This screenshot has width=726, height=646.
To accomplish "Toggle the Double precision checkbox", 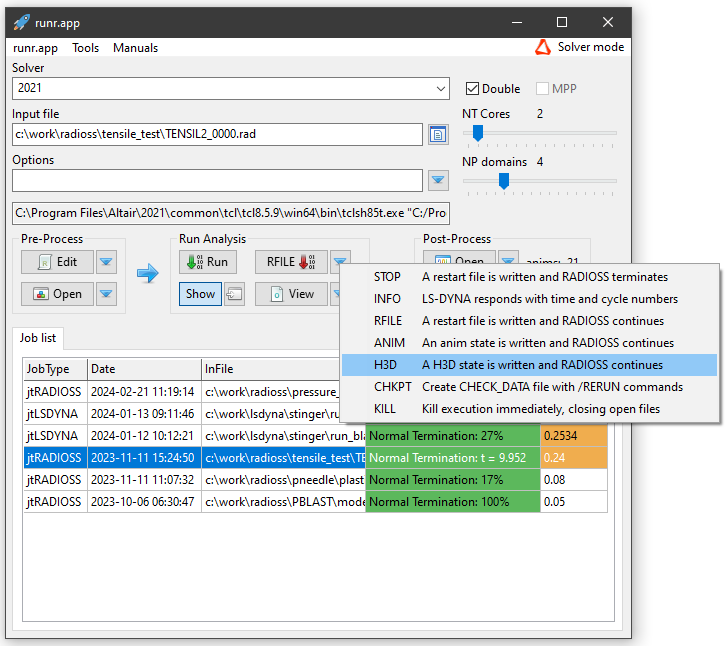I will pyautogui.click(x=472, y=88).
